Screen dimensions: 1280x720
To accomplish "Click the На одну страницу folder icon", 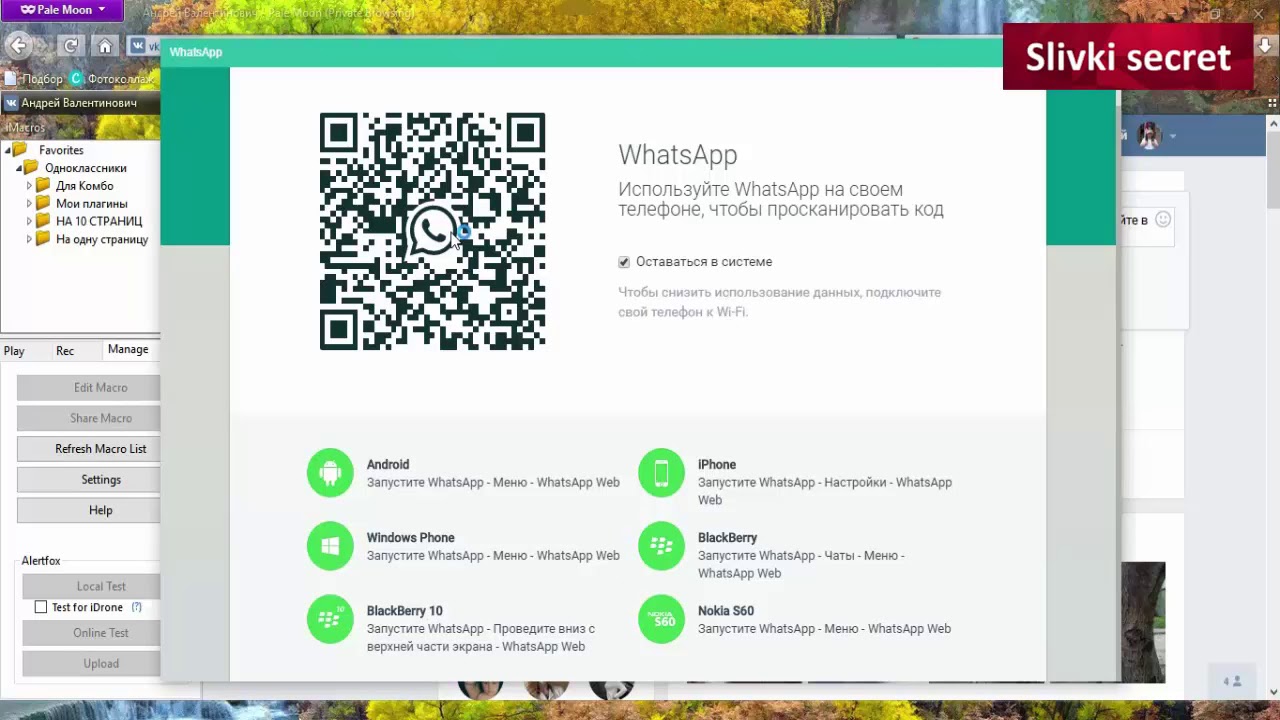I will coord(43,239).
